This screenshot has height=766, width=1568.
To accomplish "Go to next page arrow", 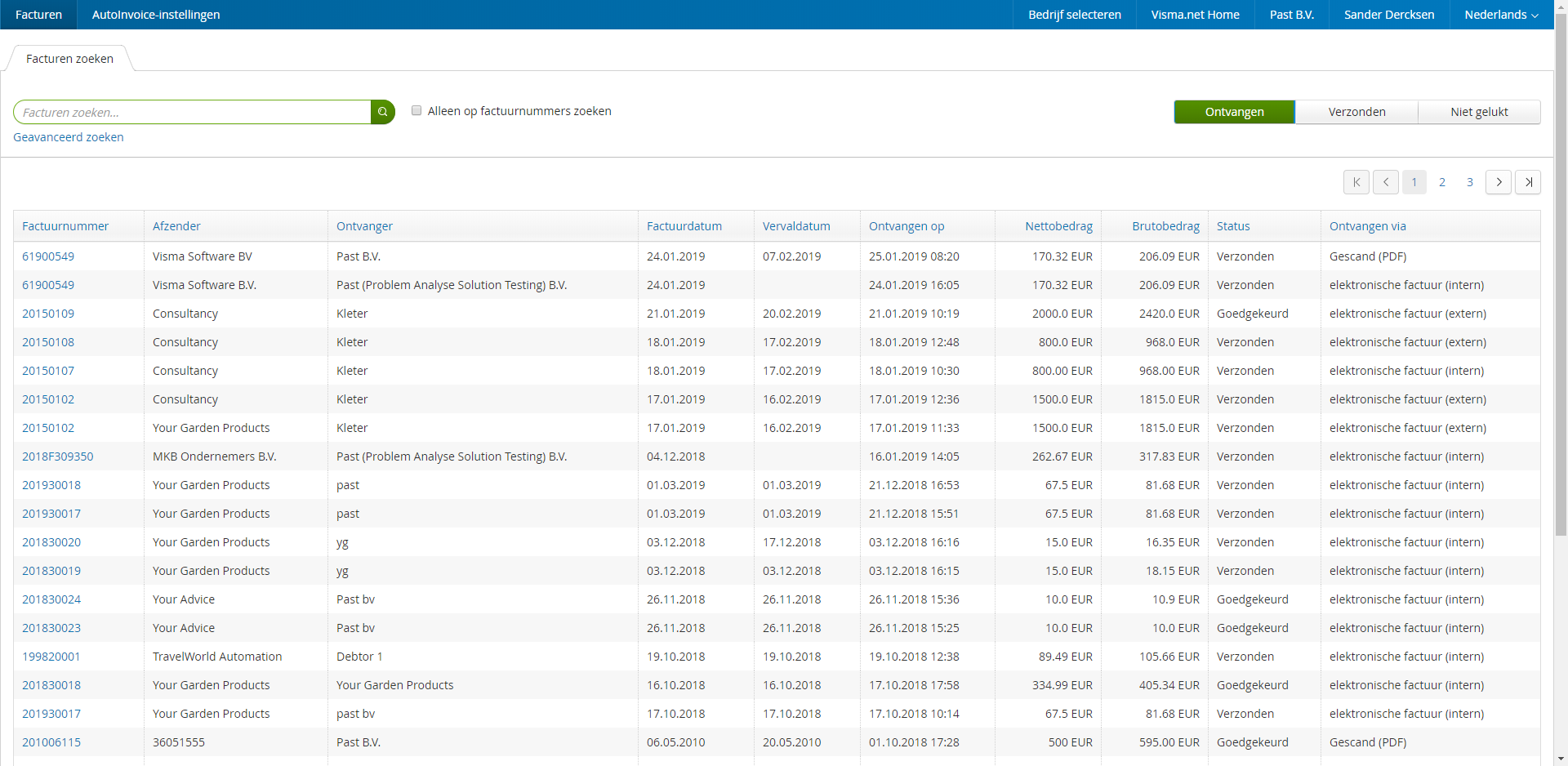I will point(1499,182).
